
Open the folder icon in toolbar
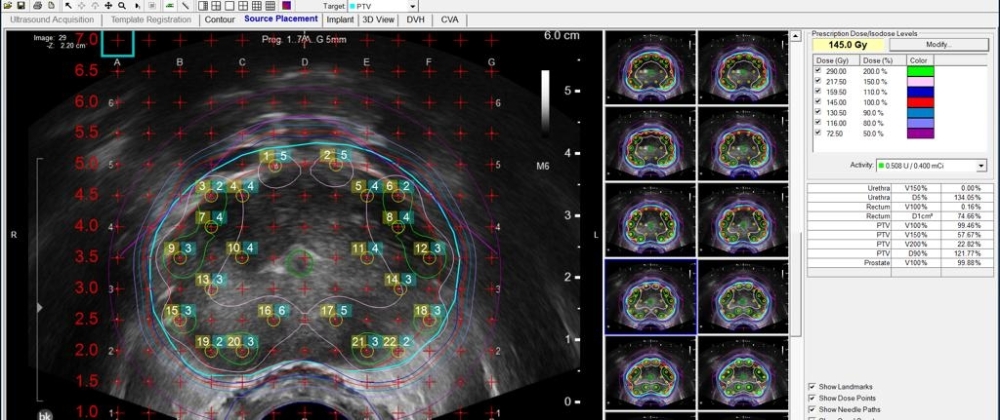point(8,5)
